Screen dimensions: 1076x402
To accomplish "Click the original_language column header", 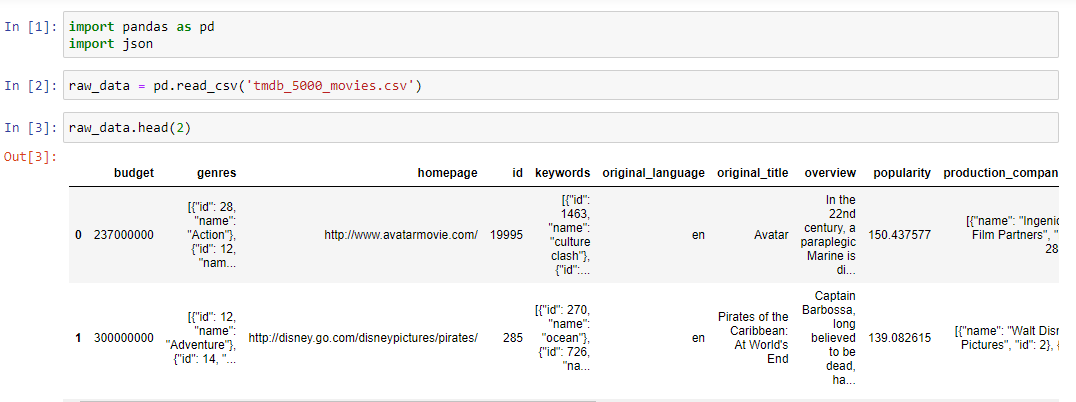I will [653, 173].
